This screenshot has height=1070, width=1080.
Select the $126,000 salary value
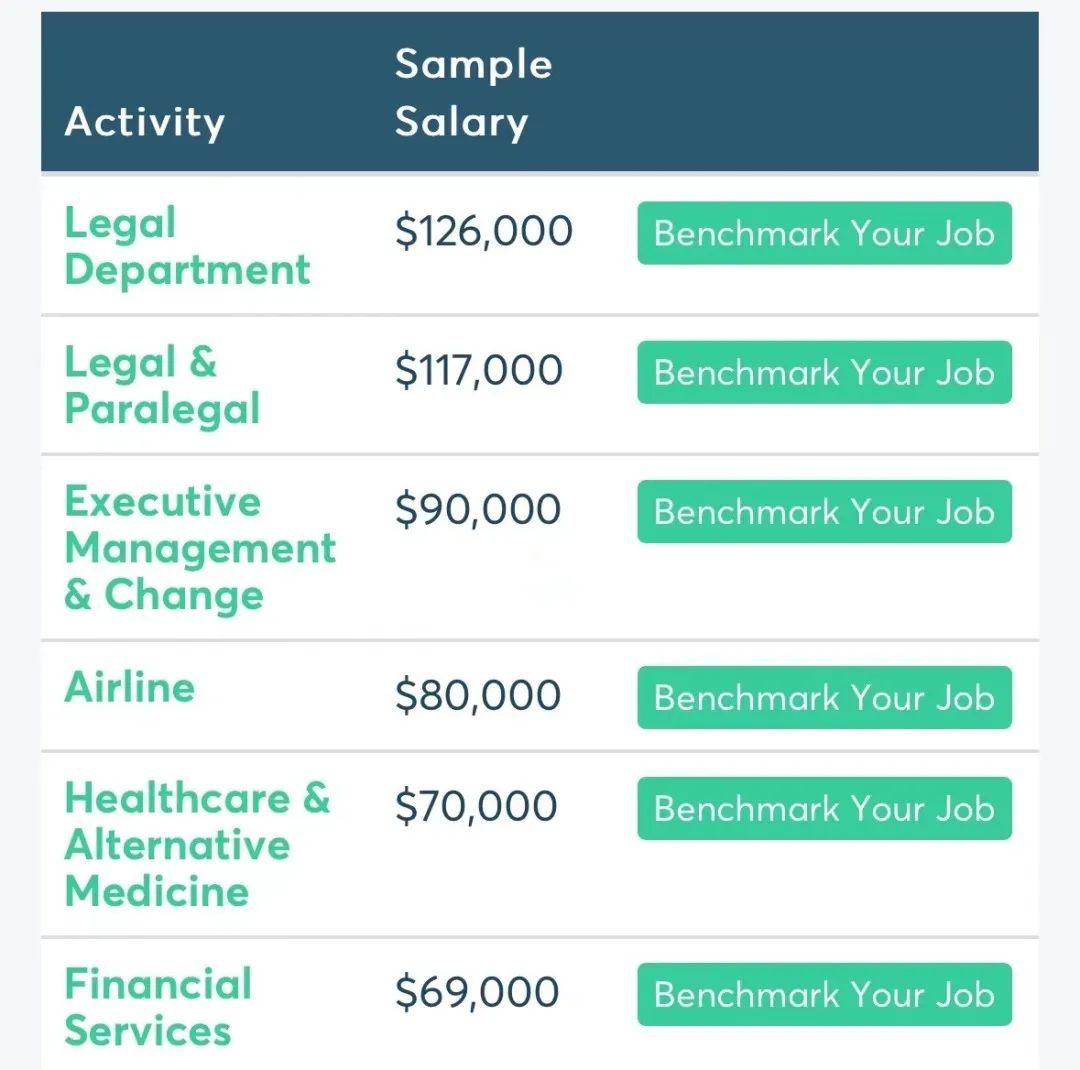[x=484, y=231]
